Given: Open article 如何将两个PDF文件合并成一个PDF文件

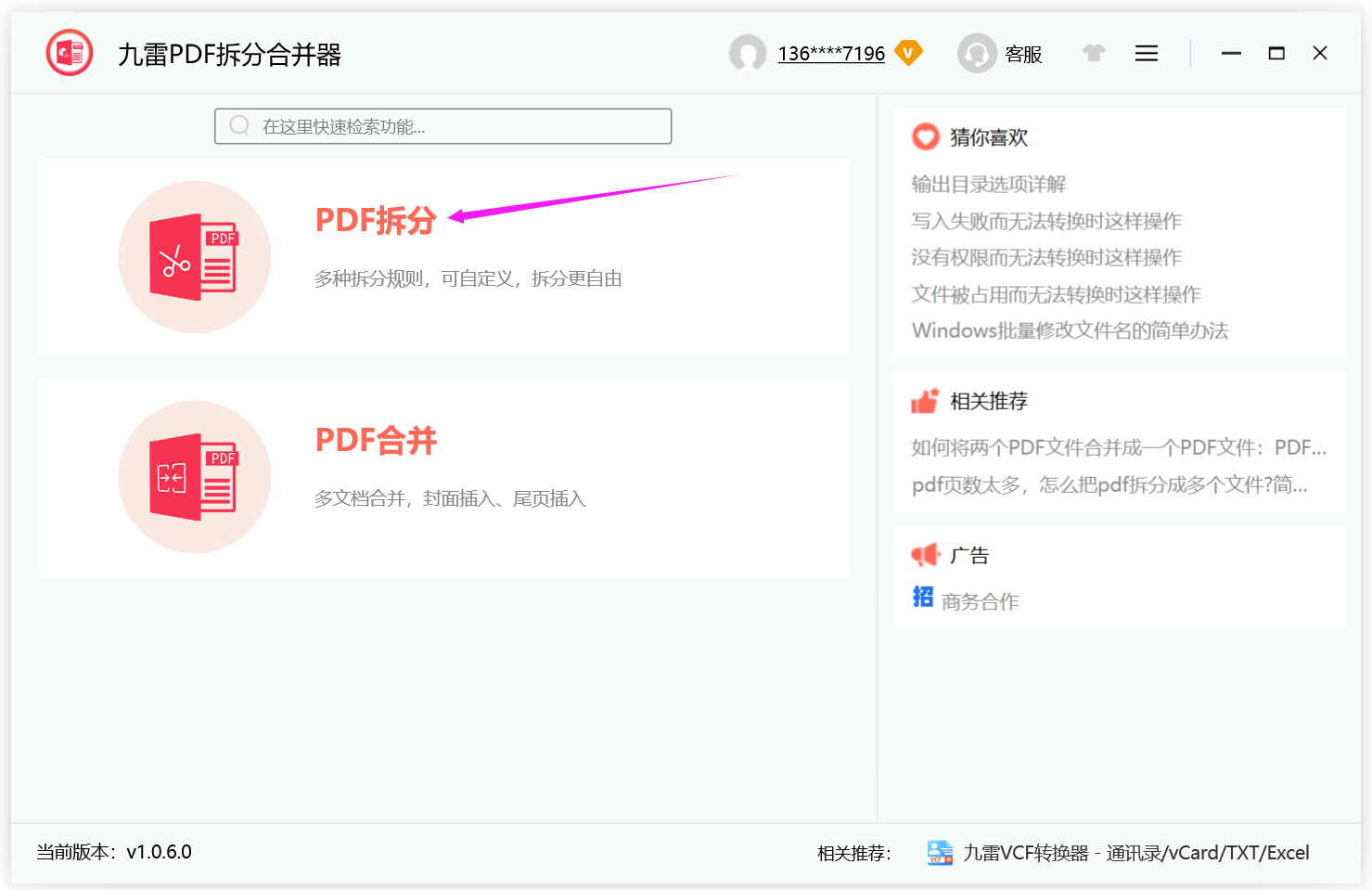Looking at the screenshot, I should [x=1120, y=447].
